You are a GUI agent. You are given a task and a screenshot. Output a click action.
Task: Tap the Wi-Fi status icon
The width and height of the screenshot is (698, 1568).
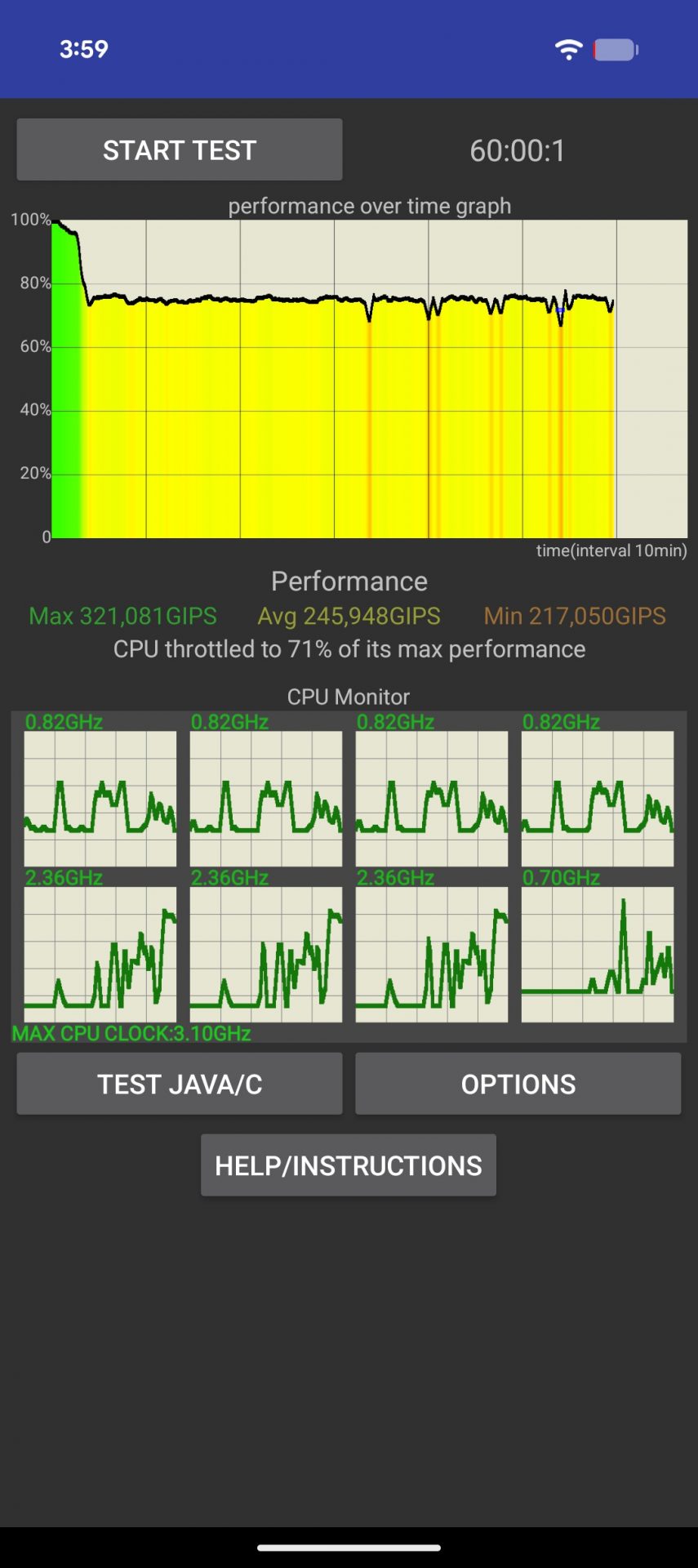568,50
